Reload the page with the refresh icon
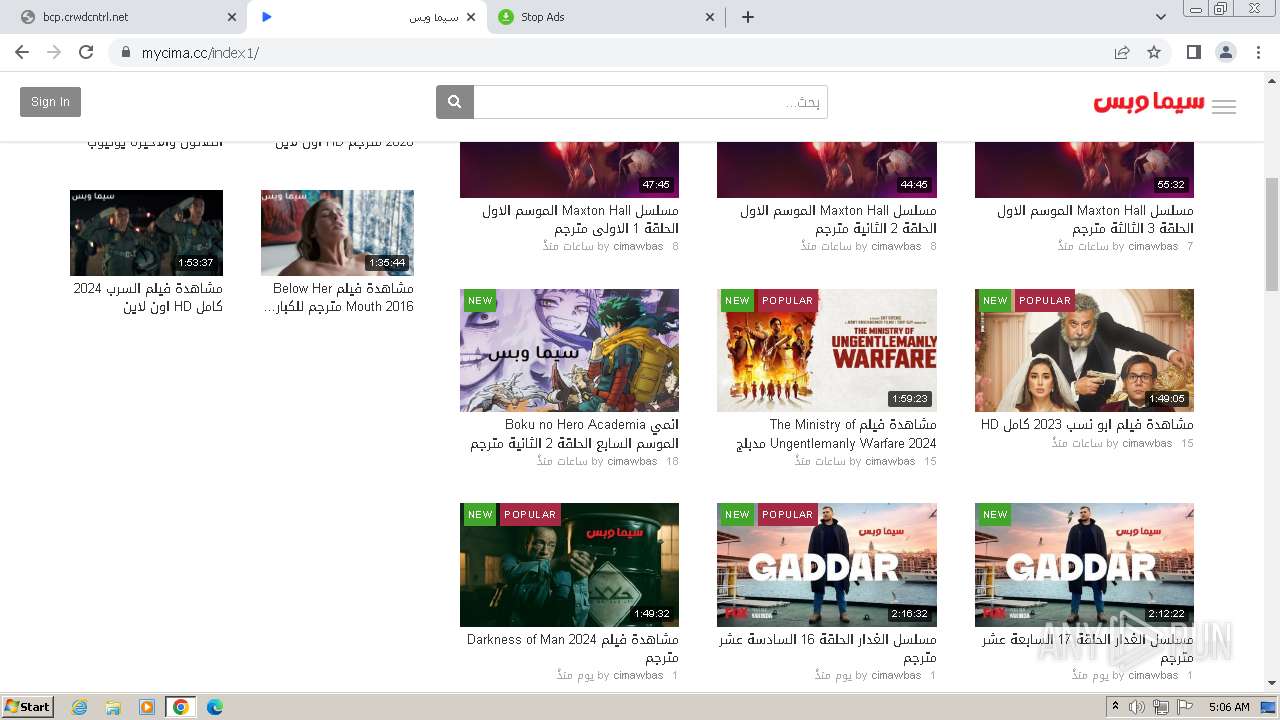This screenshot has width=1280, height=720. (x=86, y=52)
